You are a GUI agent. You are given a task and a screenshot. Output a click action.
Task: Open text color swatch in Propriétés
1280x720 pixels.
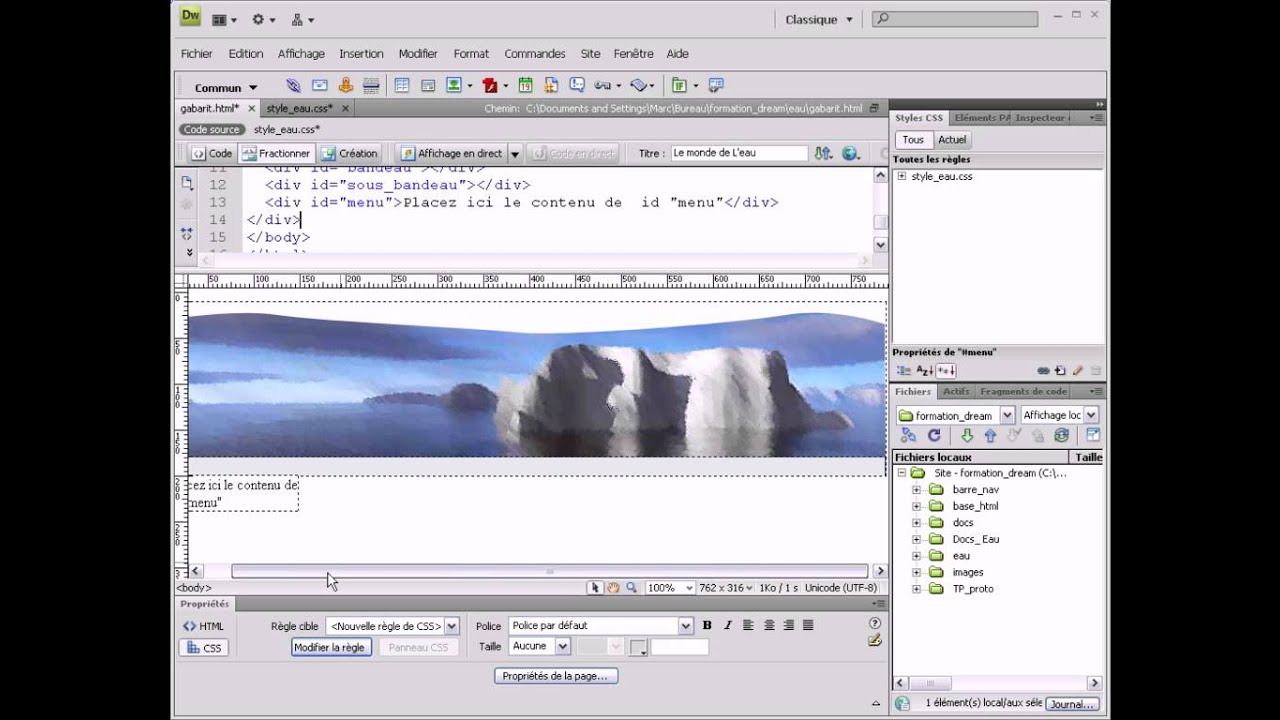[x=639, y=648]
